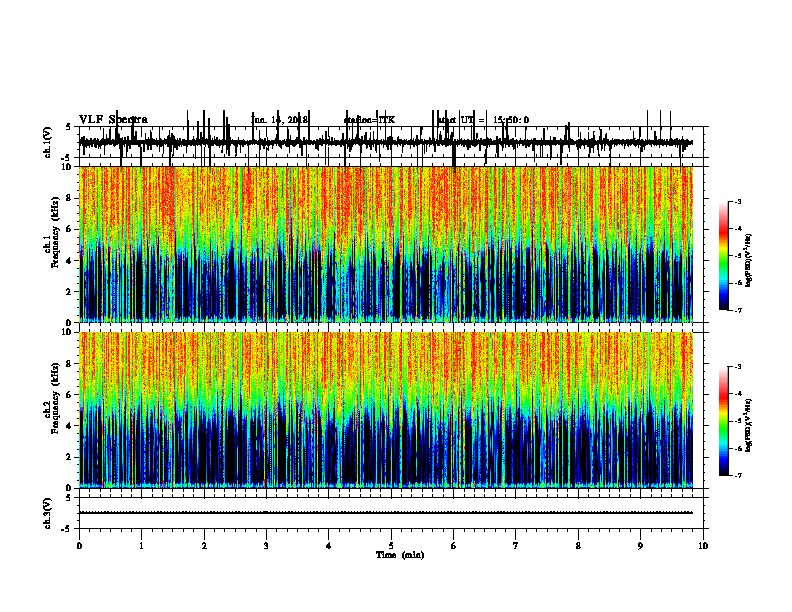Click the ch.1 spectrogram "8" kHz tick label
This screenshot has height=612, width=792.
(70, 198)
